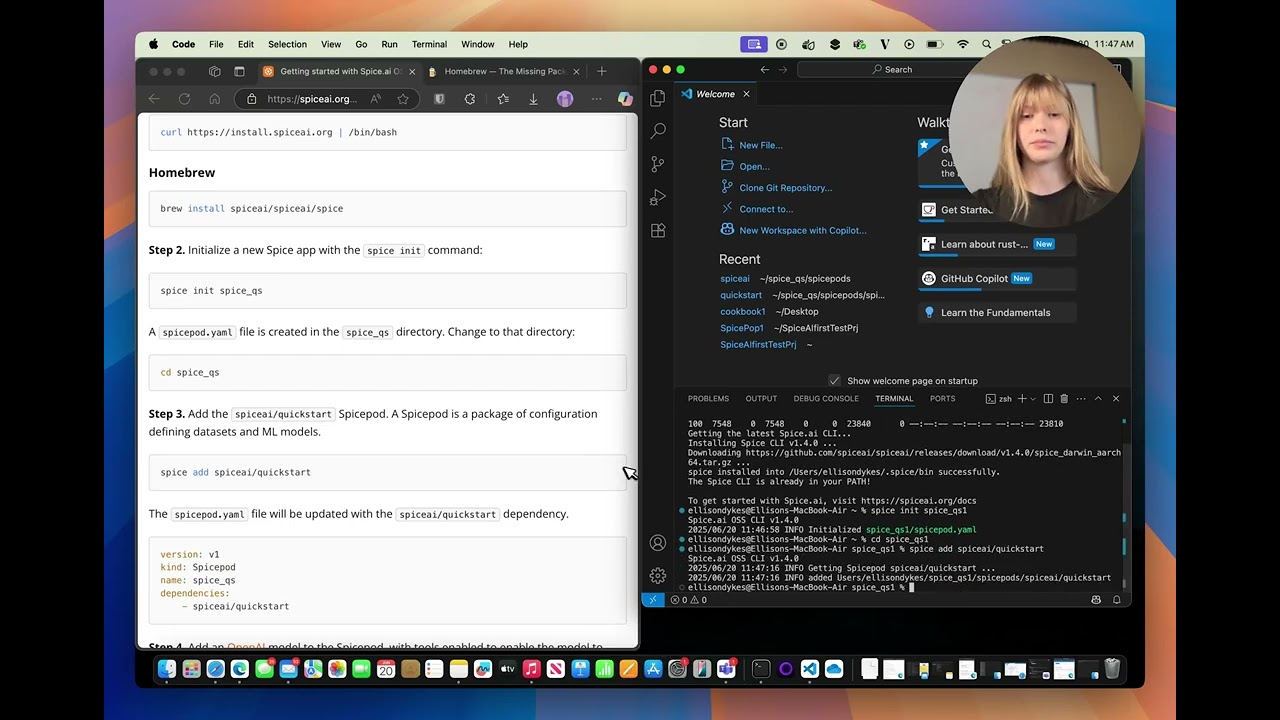The width and height of the screenshot is (1280, 720).
Task: Toggle vertical tabs icon in browser
Action: 239,72
